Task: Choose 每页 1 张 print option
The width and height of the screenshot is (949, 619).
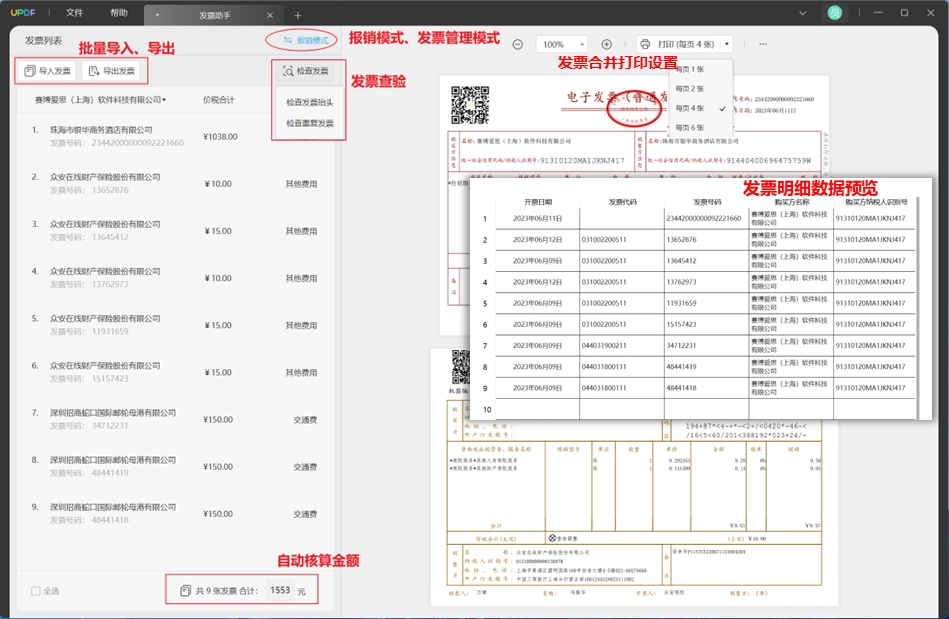Action: [690, 69]
